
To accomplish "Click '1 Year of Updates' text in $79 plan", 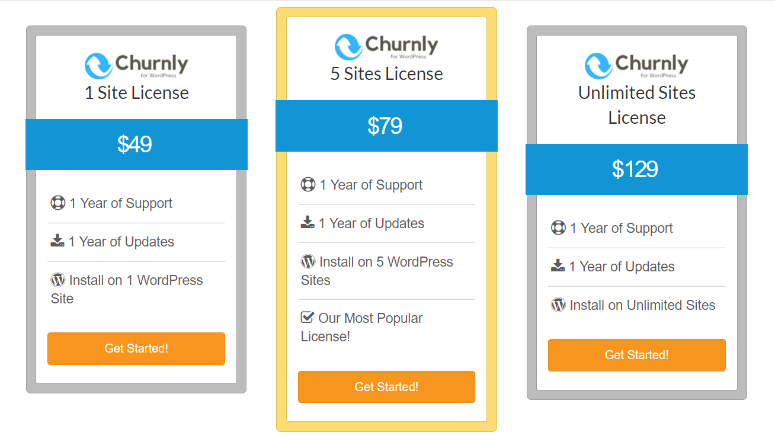I will click(x=371, y=223).
